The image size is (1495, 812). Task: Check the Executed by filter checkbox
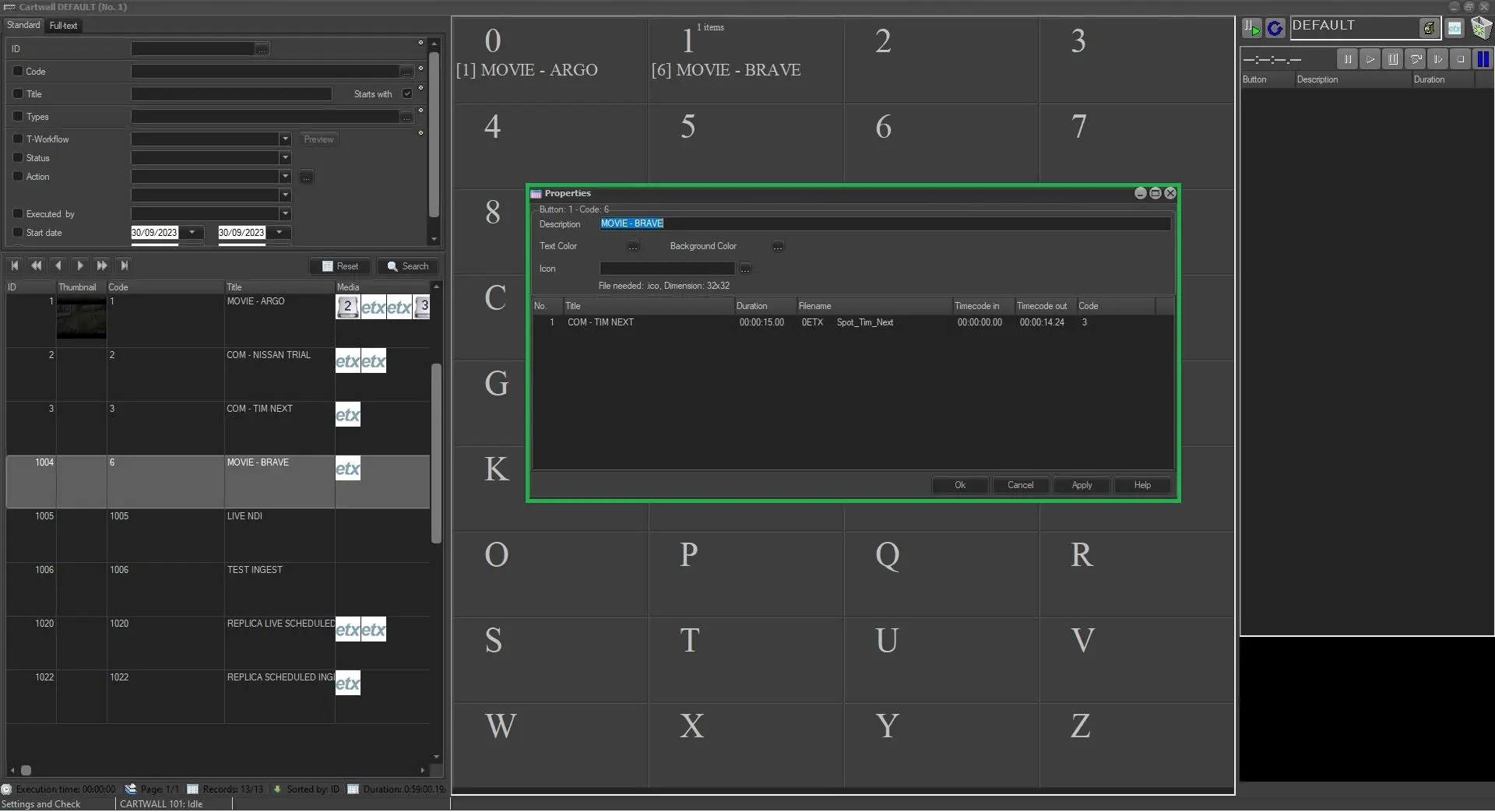point(18,214)
